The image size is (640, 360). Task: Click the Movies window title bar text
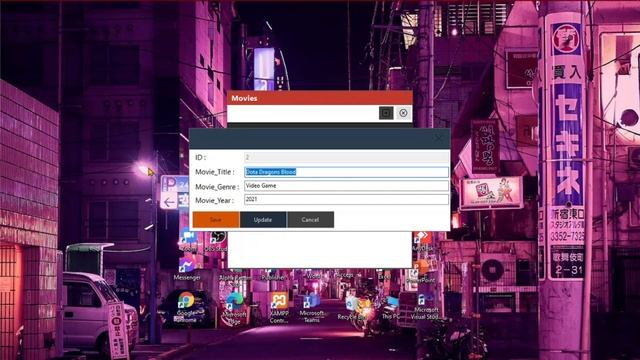(244, 98)
